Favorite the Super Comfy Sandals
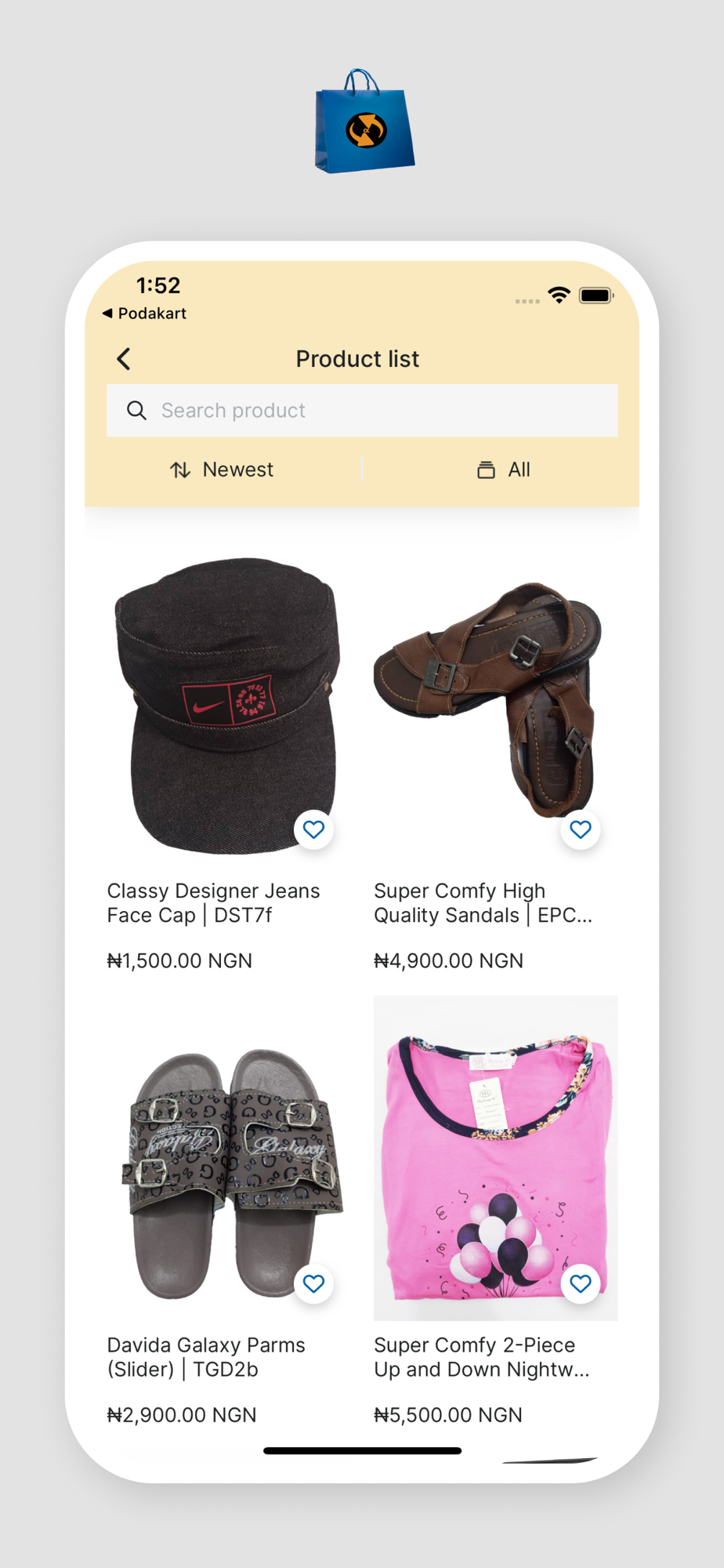Viewport: 724px width, 1568px height. 581,829
